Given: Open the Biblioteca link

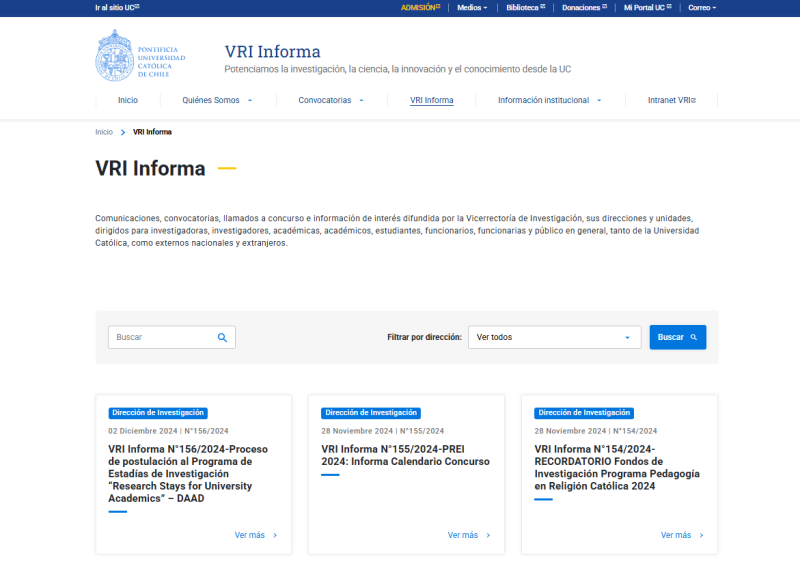Looking at the screenshot, I should click(x=526, y=8).
